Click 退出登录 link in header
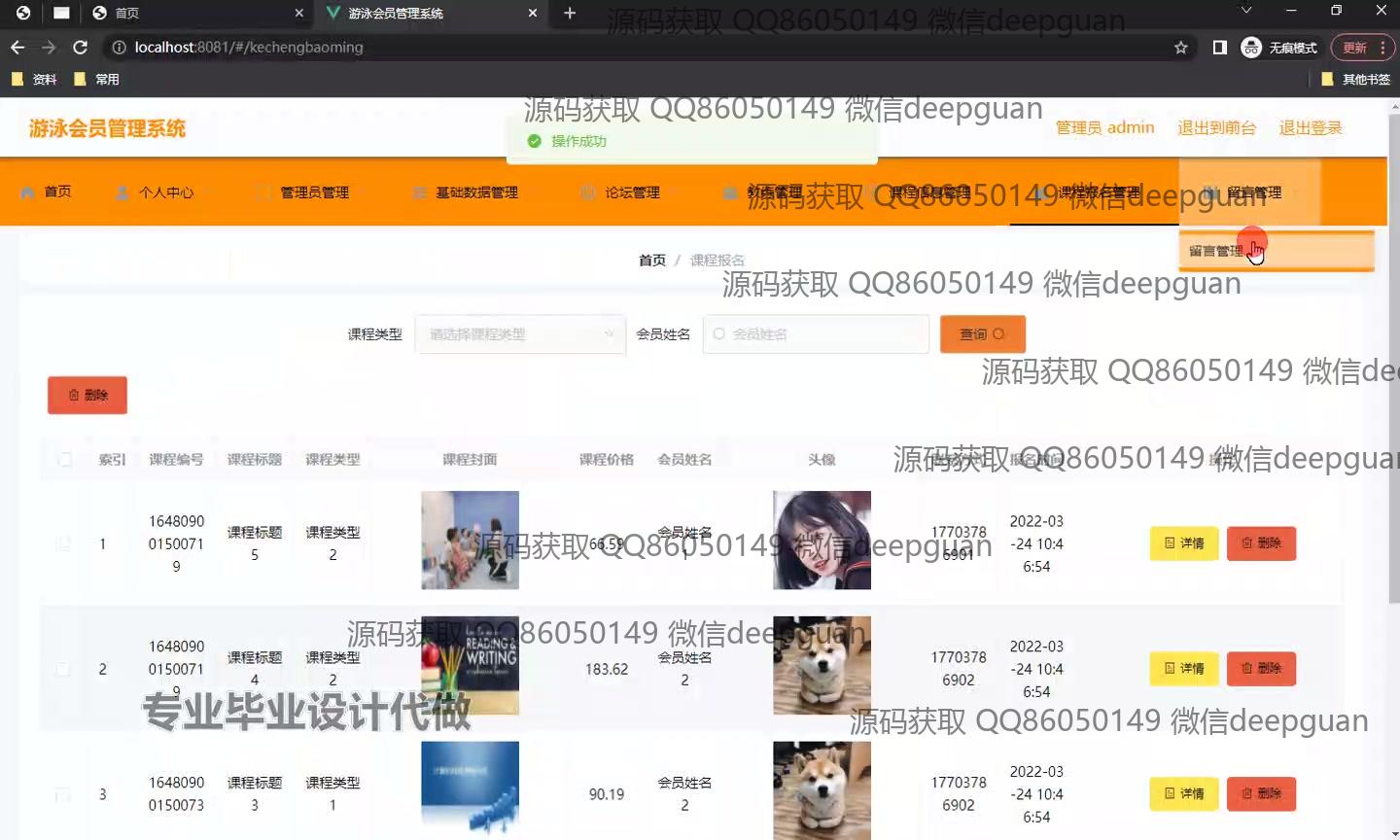1400x840 pixels. pos(1310,127)
